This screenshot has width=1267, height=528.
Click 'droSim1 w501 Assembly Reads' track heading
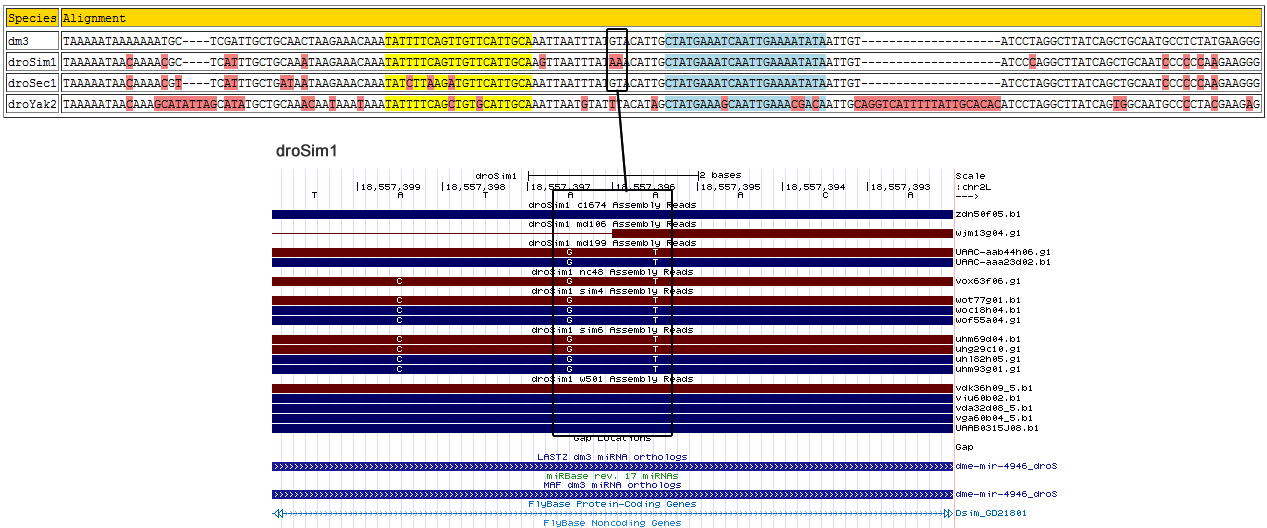[x=612, y=379]
